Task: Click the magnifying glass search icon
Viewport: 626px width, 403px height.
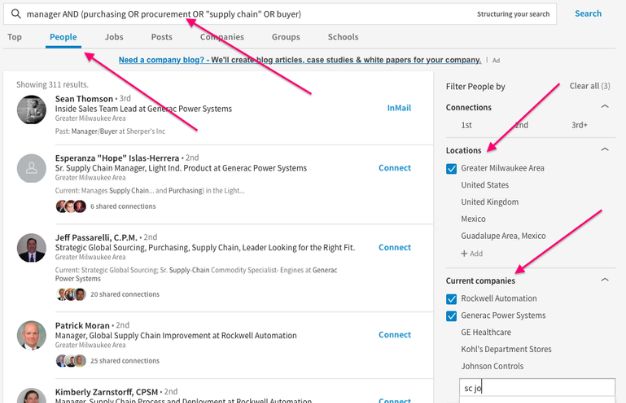Action: click(16, 14)
